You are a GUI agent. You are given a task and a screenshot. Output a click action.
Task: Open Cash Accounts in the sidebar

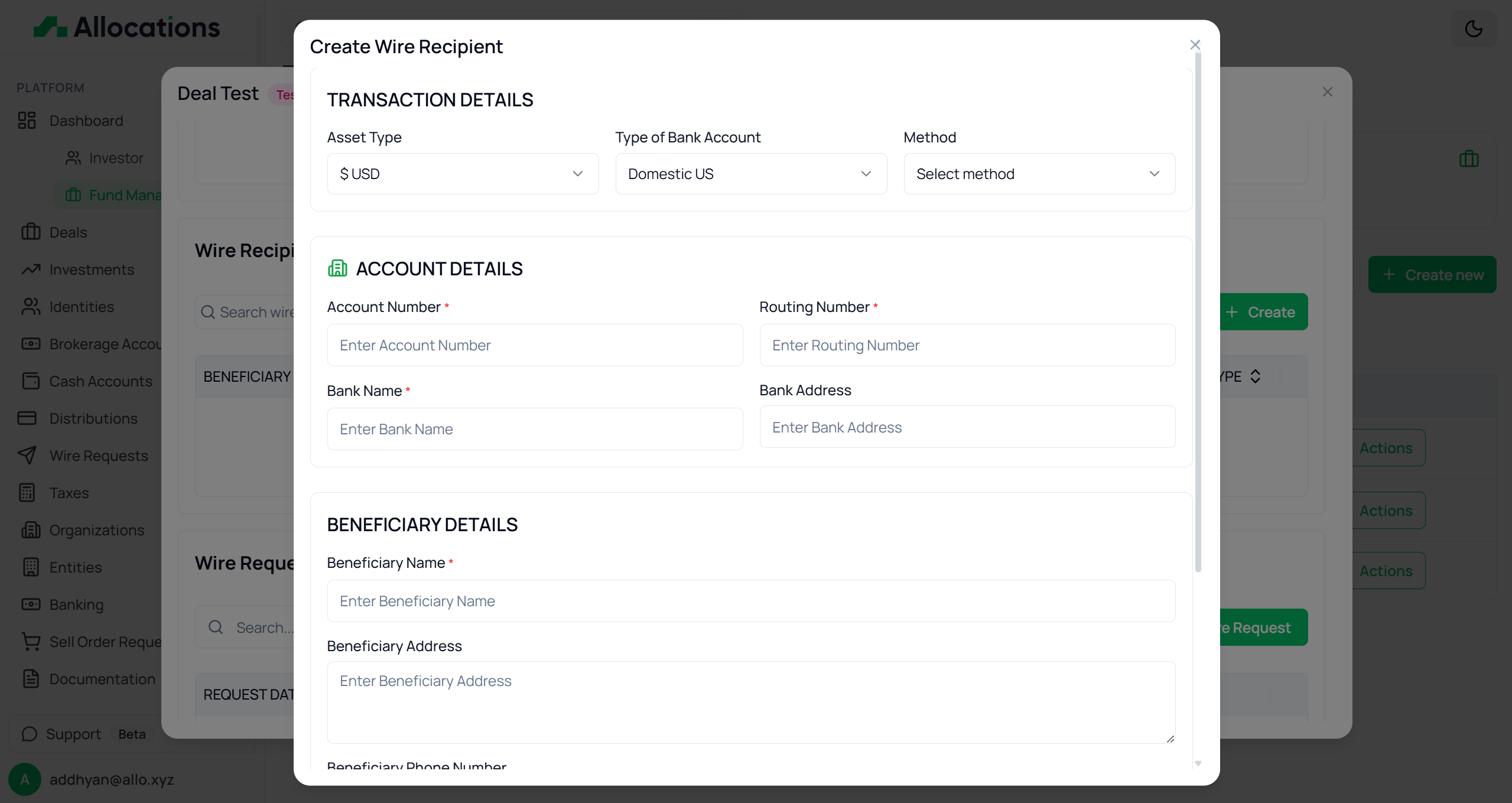point(100,381)
